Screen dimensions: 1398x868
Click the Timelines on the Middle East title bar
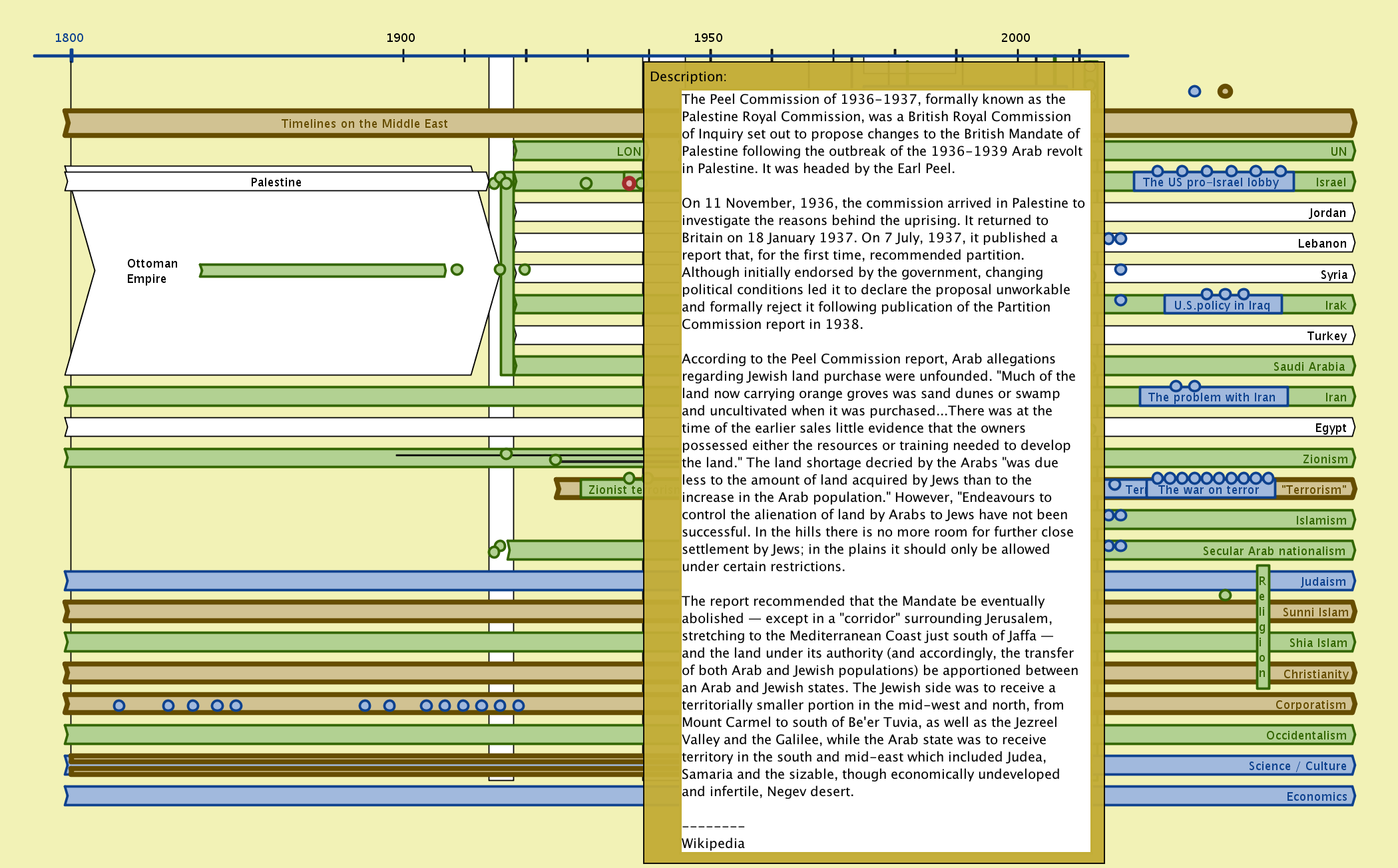pyautogui.click(x=363, y=124)
